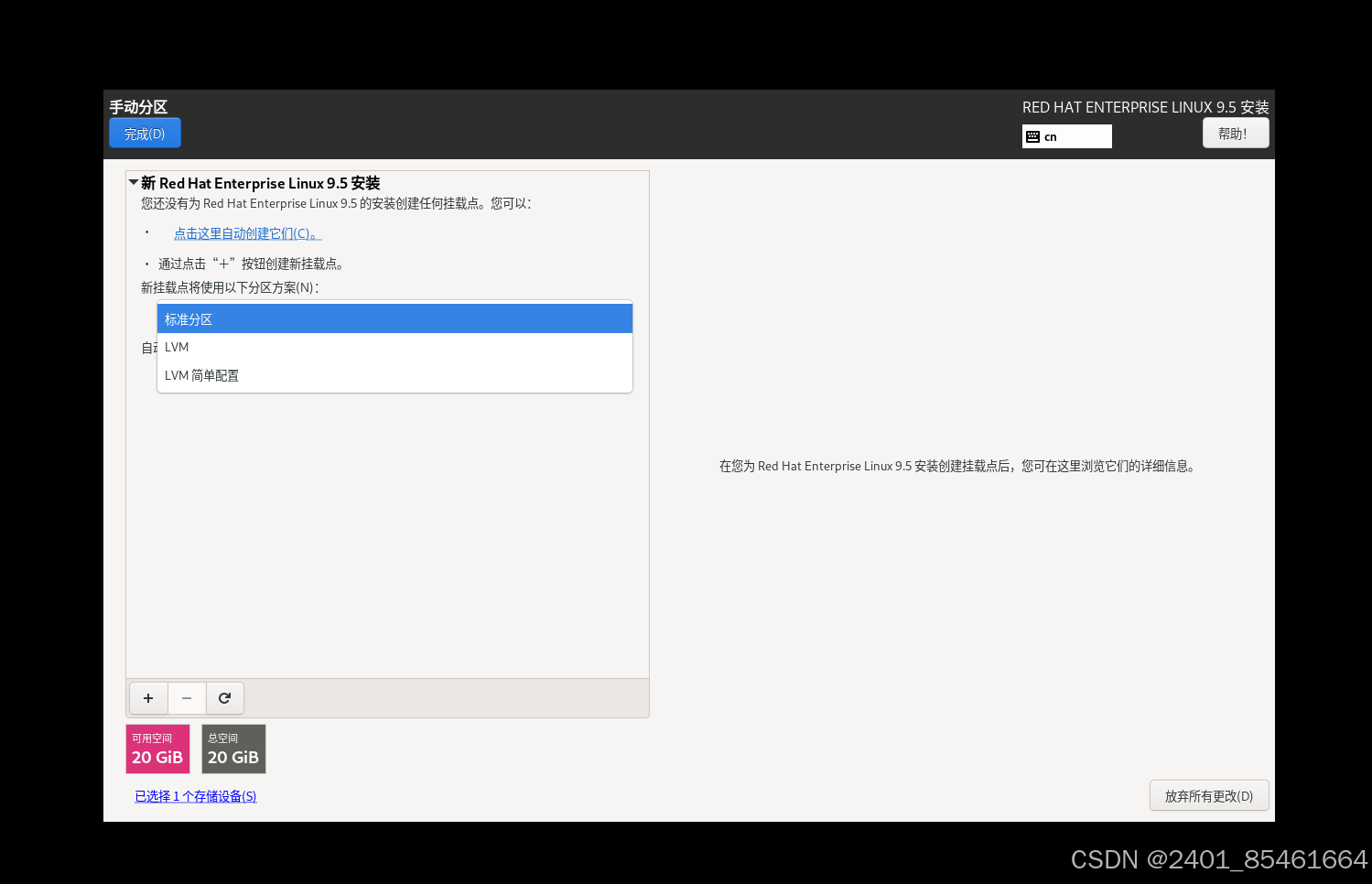Screen dimensions: 1372x884
Task: Click the hint 通过点击“+”按钮创建新挂载点
Action: 251,264
